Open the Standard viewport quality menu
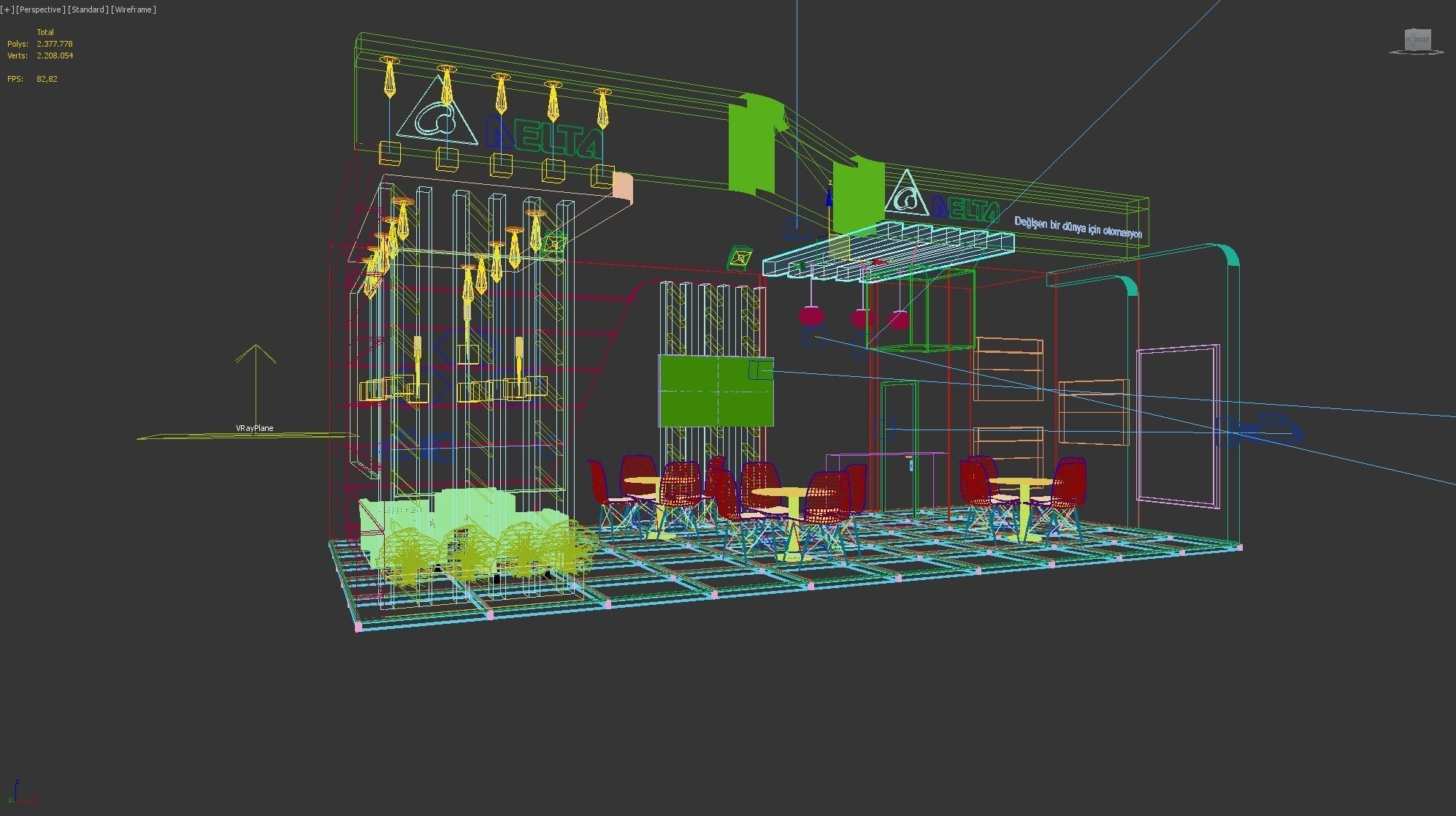 (x=88, y=9)
